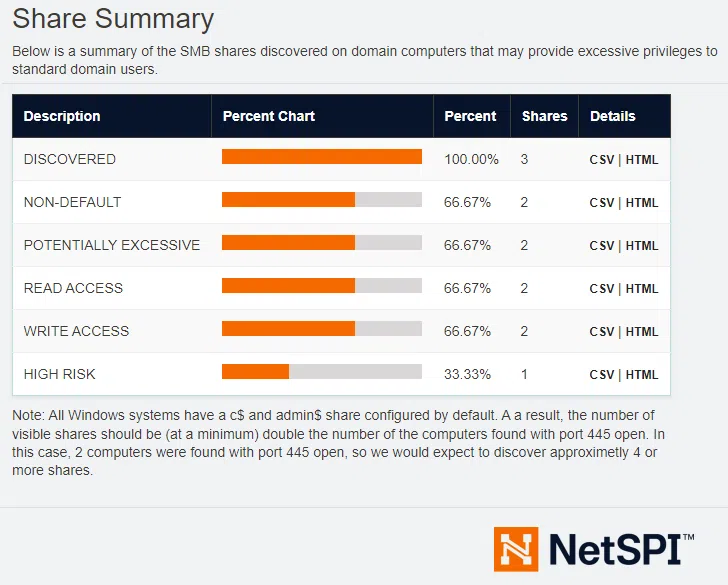
Task: Open HTML details for DISCOVERED shares
Action: 642,160
